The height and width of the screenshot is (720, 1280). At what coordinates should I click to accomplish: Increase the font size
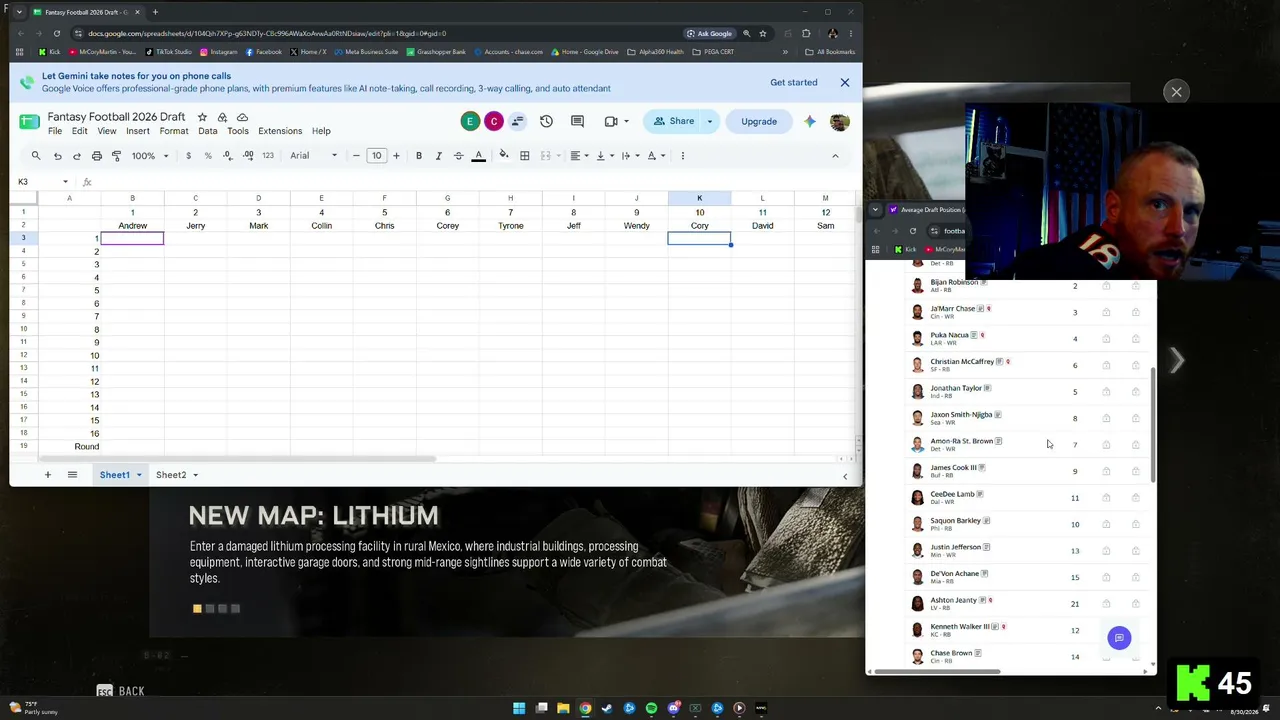[396, 155]
